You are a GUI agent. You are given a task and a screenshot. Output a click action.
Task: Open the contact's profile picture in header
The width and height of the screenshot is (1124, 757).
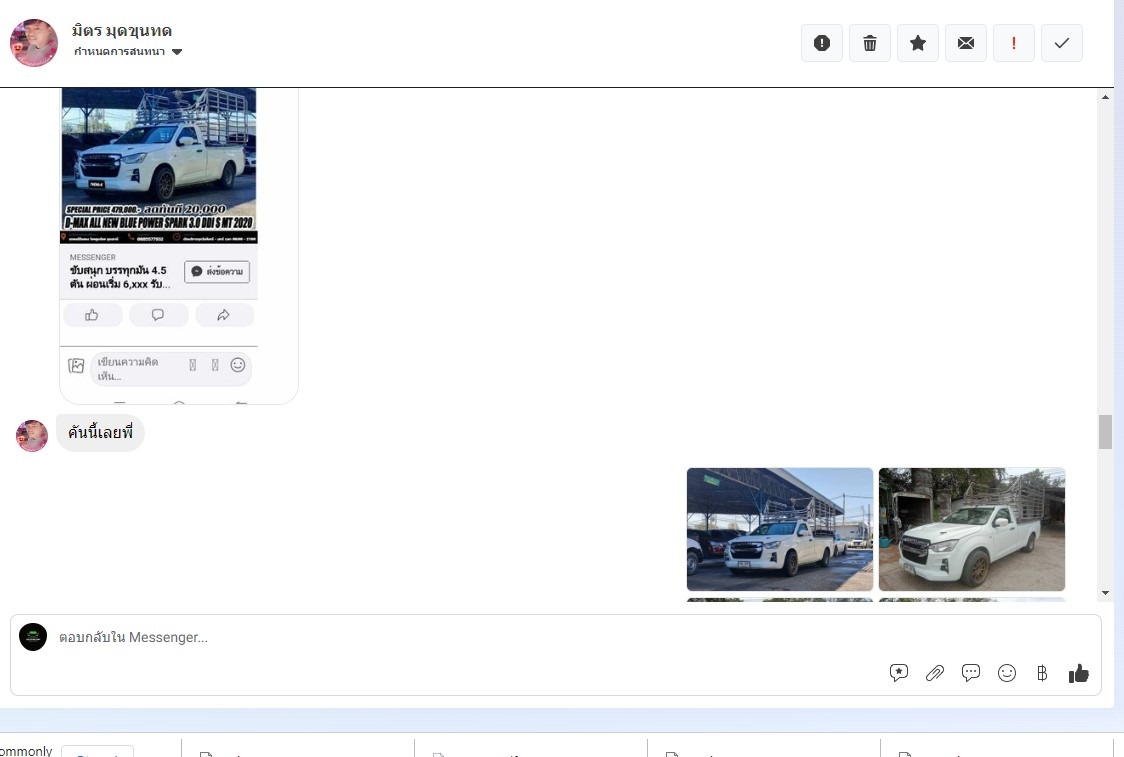click(x=34, y=43)
